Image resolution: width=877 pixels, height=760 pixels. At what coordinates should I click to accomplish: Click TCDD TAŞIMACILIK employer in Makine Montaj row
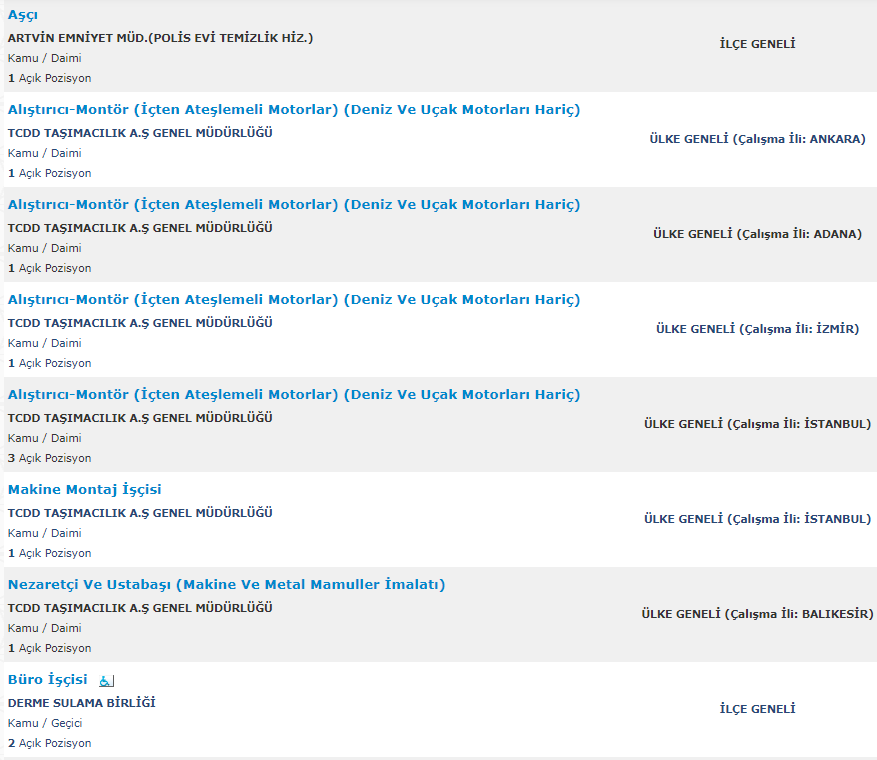coord(140,513)
